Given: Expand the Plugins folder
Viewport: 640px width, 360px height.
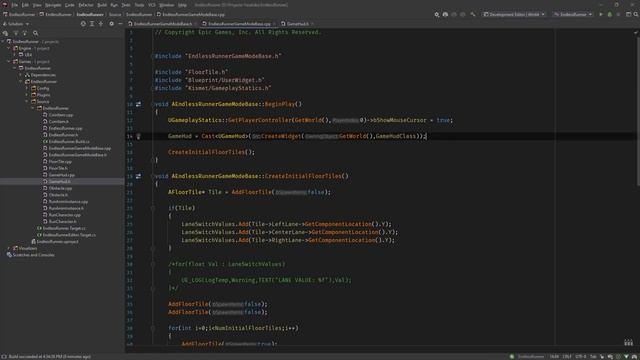Looking at the screenshot, I should [x=27, y=95].
